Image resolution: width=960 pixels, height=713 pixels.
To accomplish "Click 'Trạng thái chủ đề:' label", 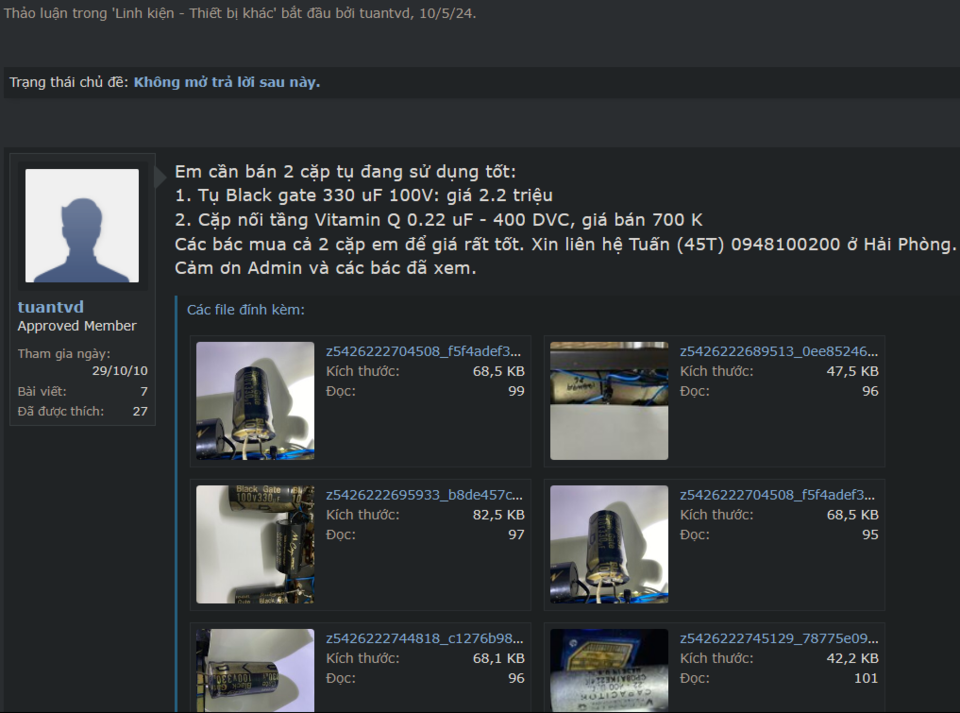I will click(x=69, y=82).
